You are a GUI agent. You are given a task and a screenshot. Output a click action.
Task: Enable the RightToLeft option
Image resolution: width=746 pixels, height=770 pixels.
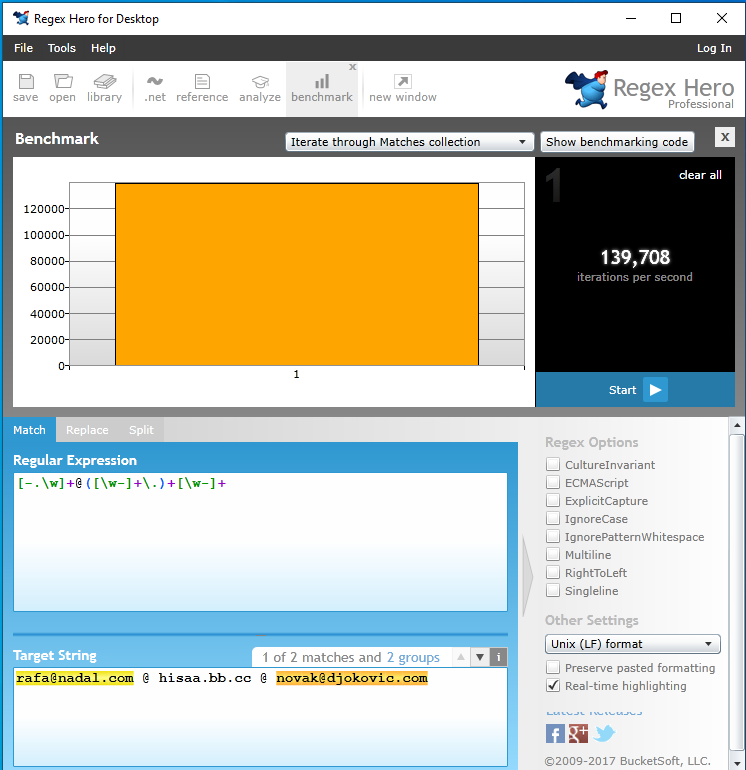click(553, 572)
